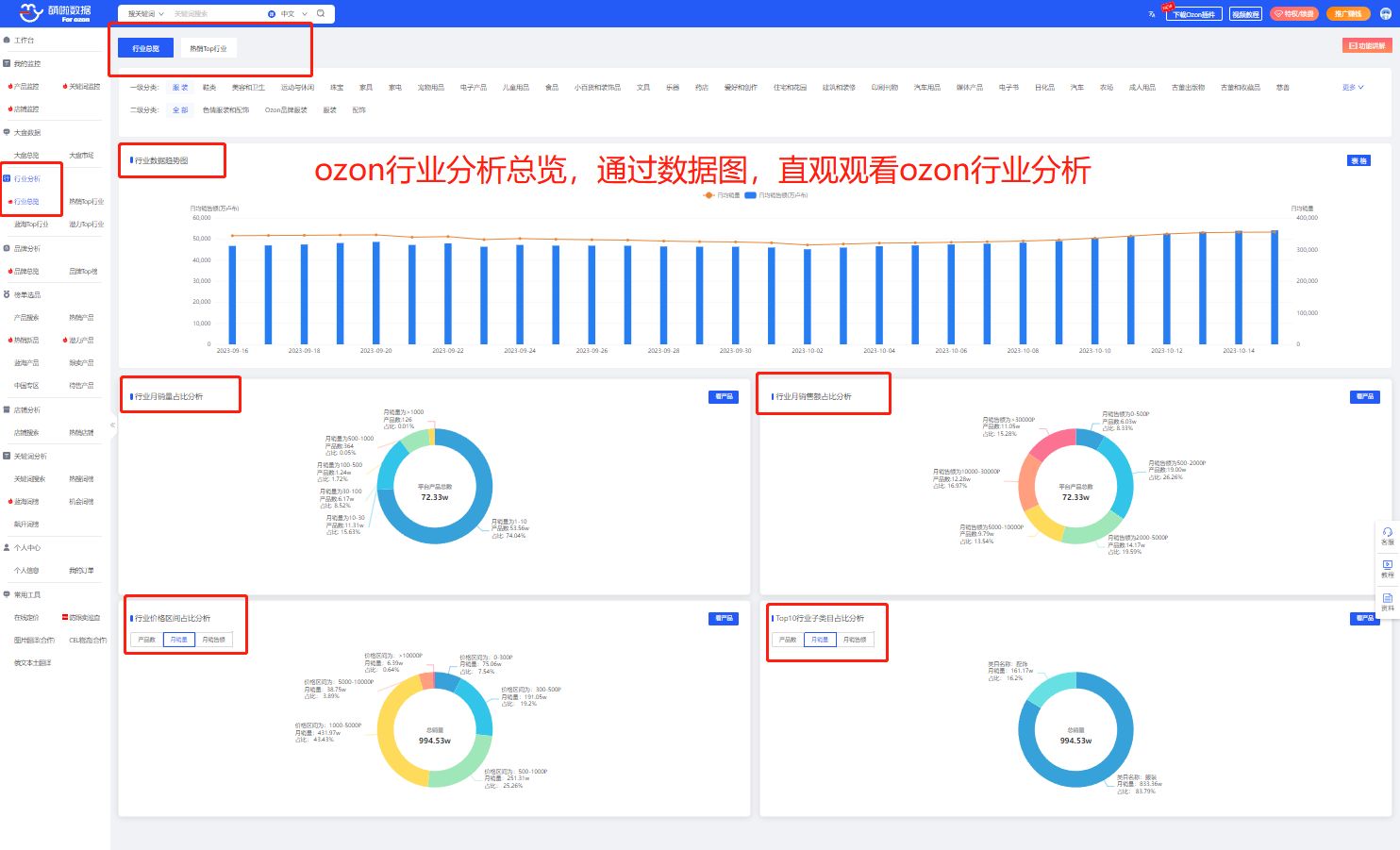The image size is (1400, 850).
Task: Select 月销售额 in Top10 subcategory analysis
Action: point(855,640)
